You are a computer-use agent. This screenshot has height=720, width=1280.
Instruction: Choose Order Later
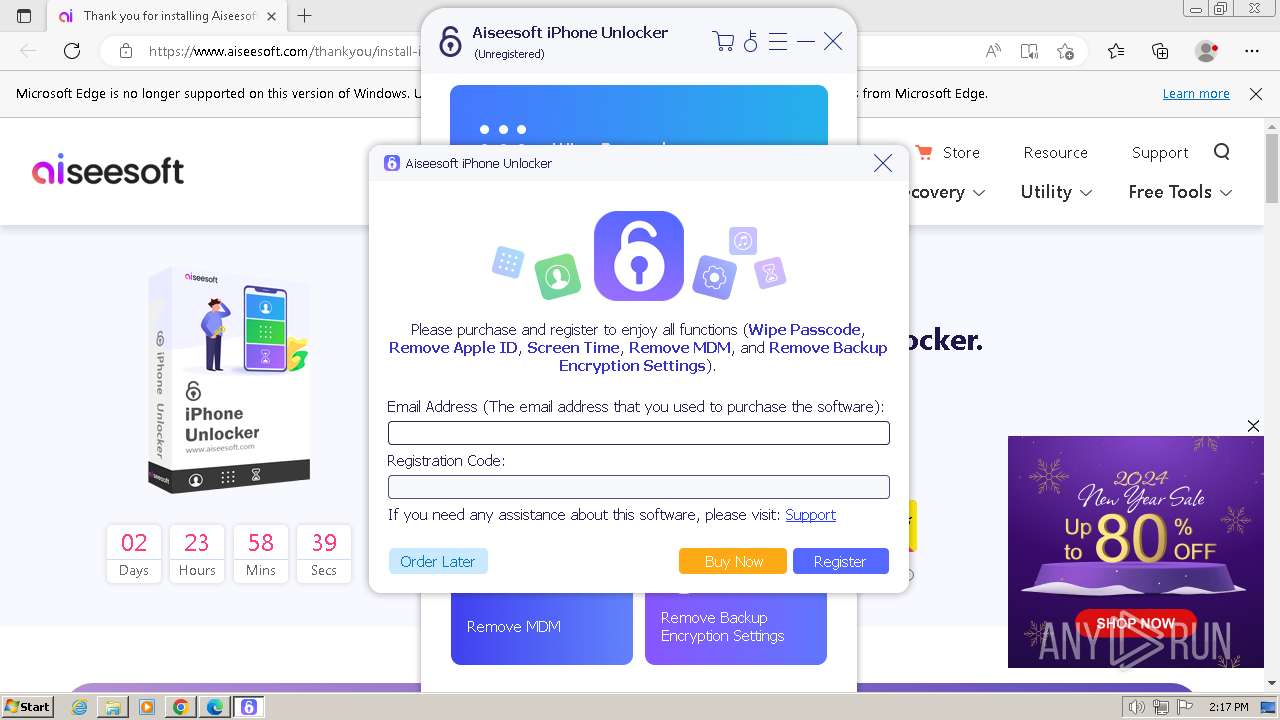(x=438, y=561)
